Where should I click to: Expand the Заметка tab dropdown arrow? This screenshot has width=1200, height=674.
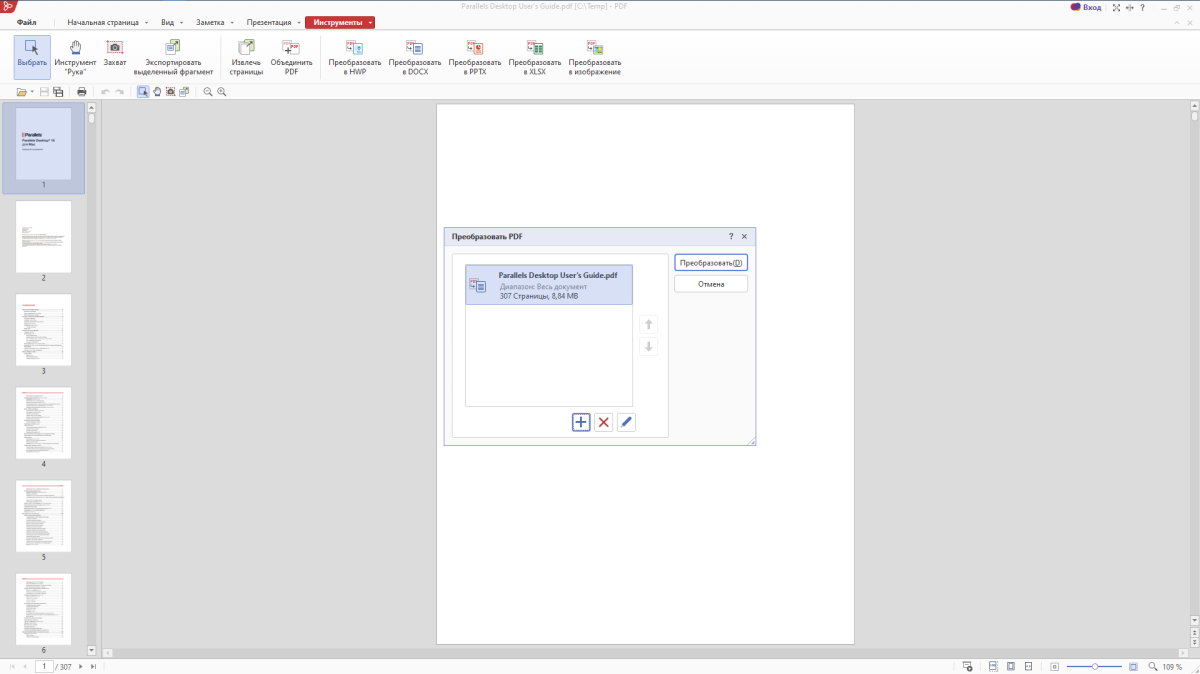pos(232,22)
